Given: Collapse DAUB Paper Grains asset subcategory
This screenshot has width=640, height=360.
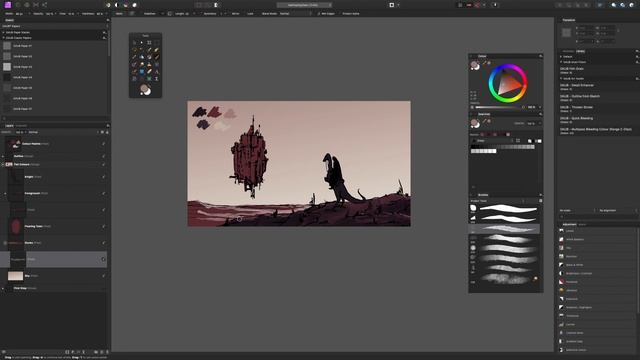Looking at the screenshot, I should [x=4, y=32].
